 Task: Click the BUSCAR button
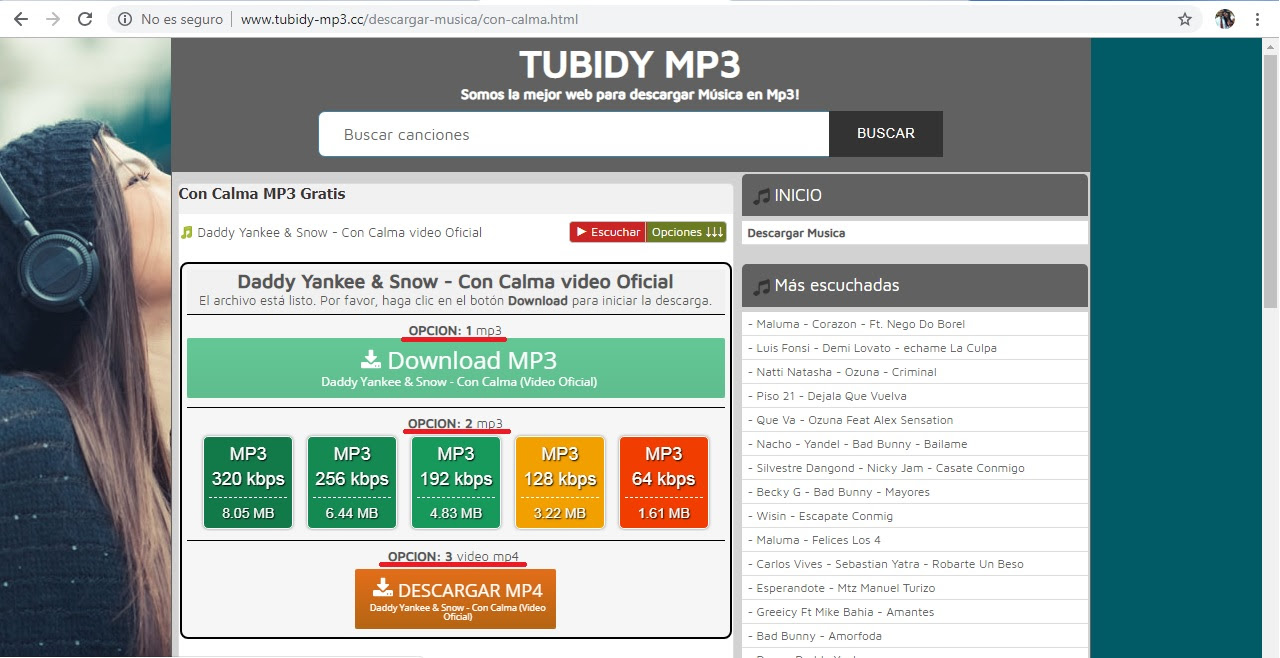(x=886, y=134)
